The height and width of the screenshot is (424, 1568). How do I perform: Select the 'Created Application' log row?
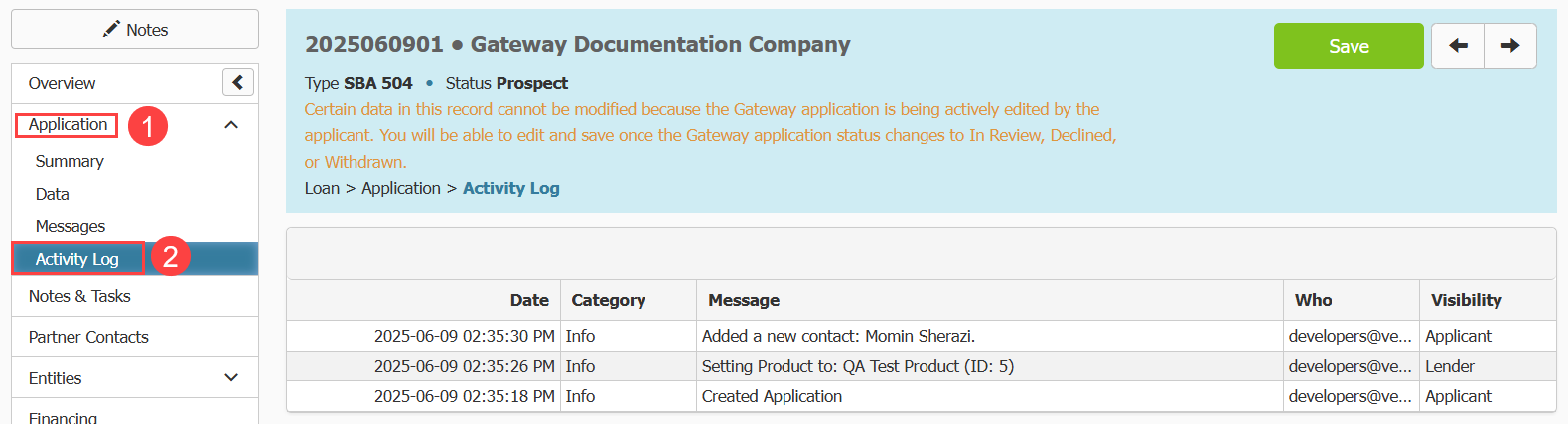coord(921,396)
